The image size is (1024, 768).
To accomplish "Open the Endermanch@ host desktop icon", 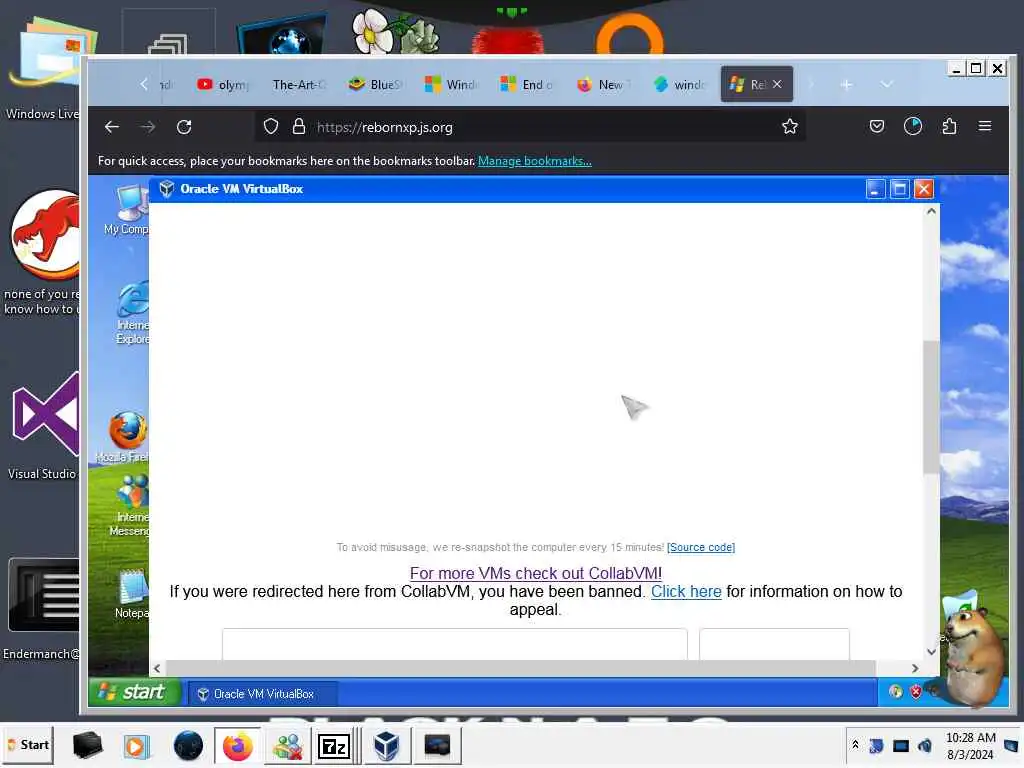I will [x=40, y=609].
